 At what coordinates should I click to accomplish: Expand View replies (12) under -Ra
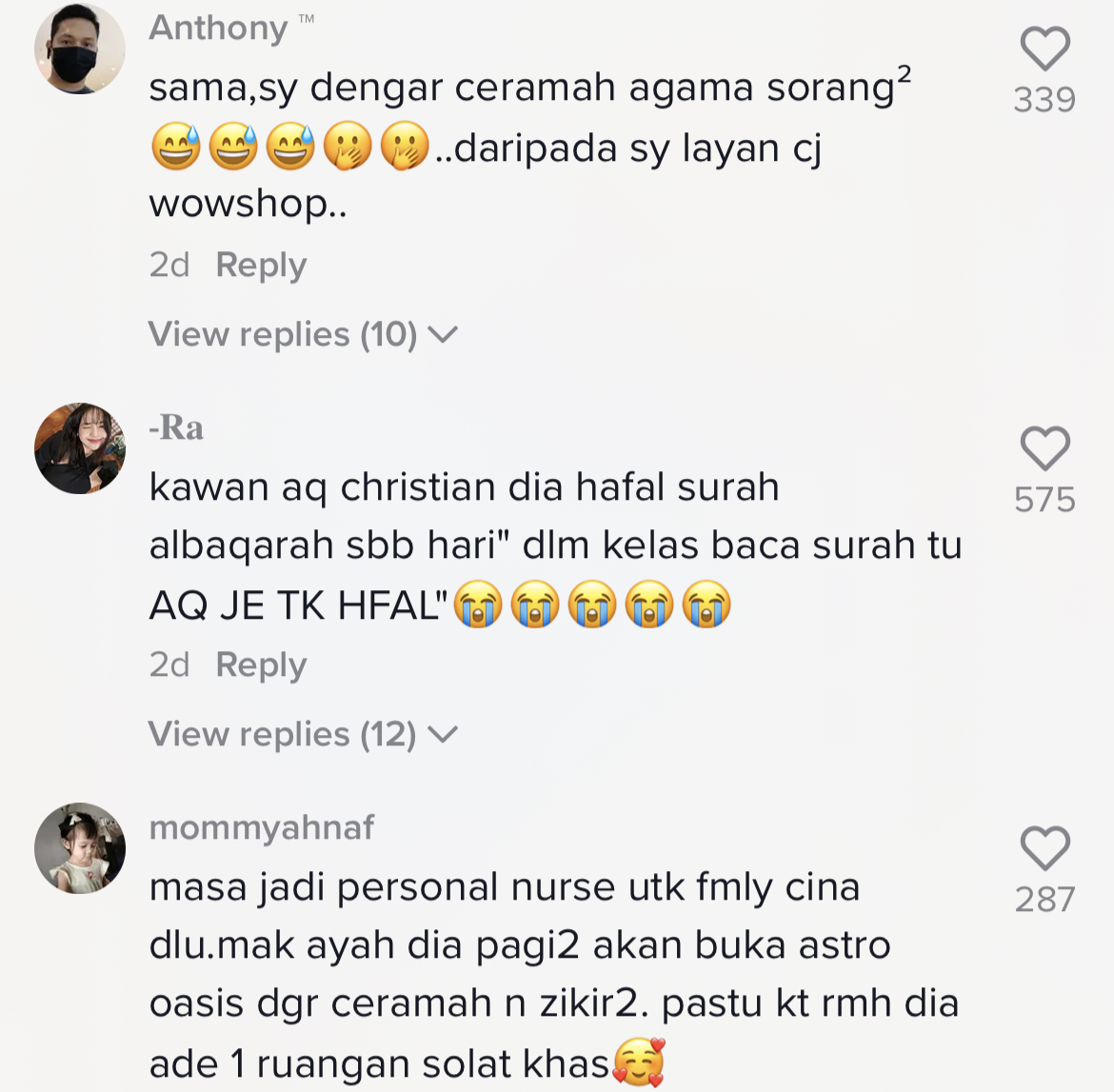click(x=303, y=734)
